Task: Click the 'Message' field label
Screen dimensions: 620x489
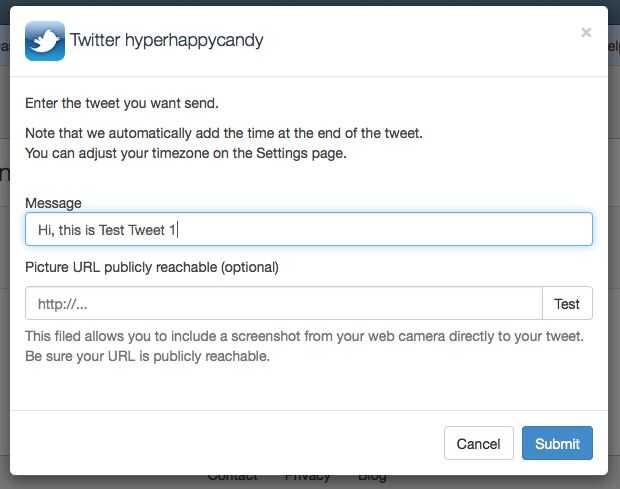Action: coord(53,203)
